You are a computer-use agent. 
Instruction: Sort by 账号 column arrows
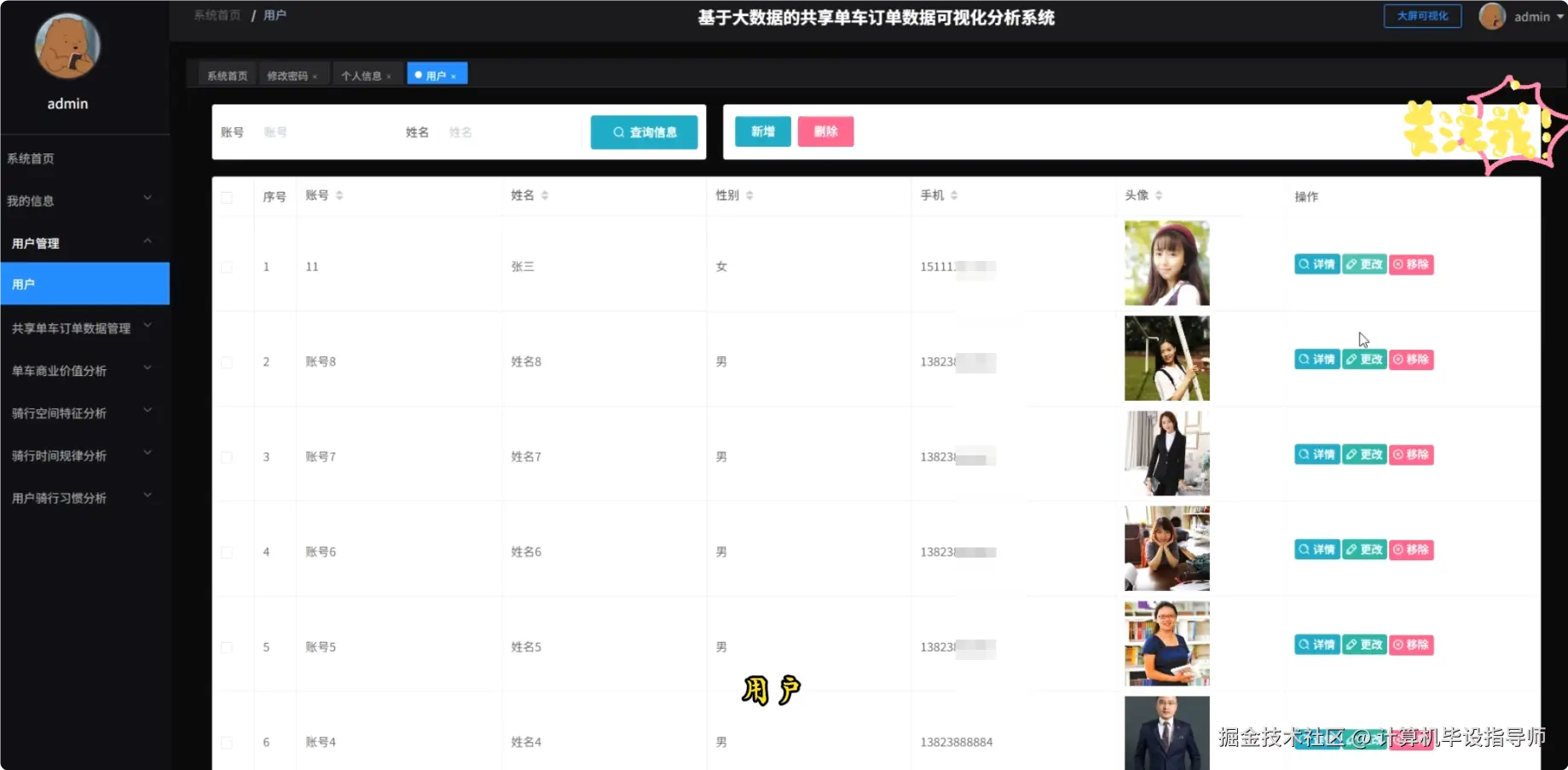point(339,195)
